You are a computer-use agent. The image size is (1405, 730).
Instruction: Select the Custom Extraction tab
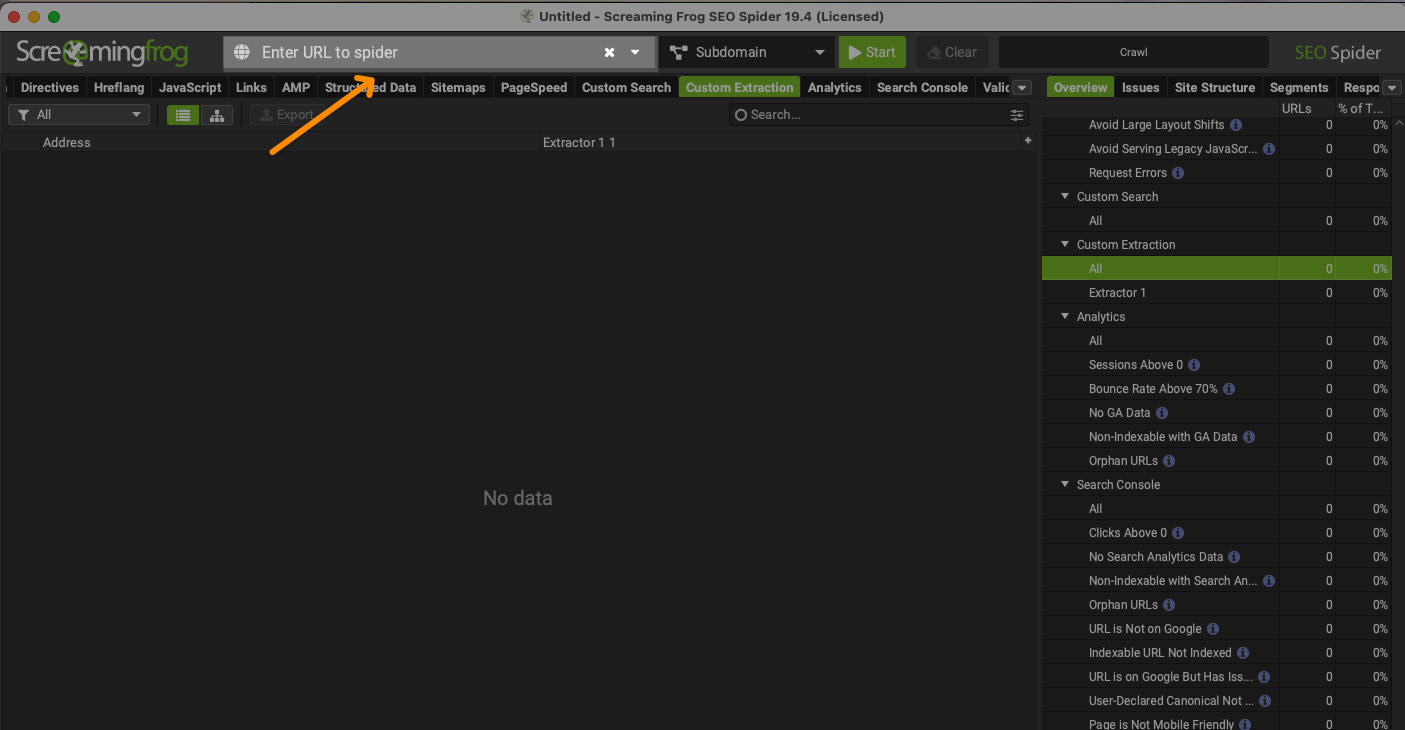[740, 87]
